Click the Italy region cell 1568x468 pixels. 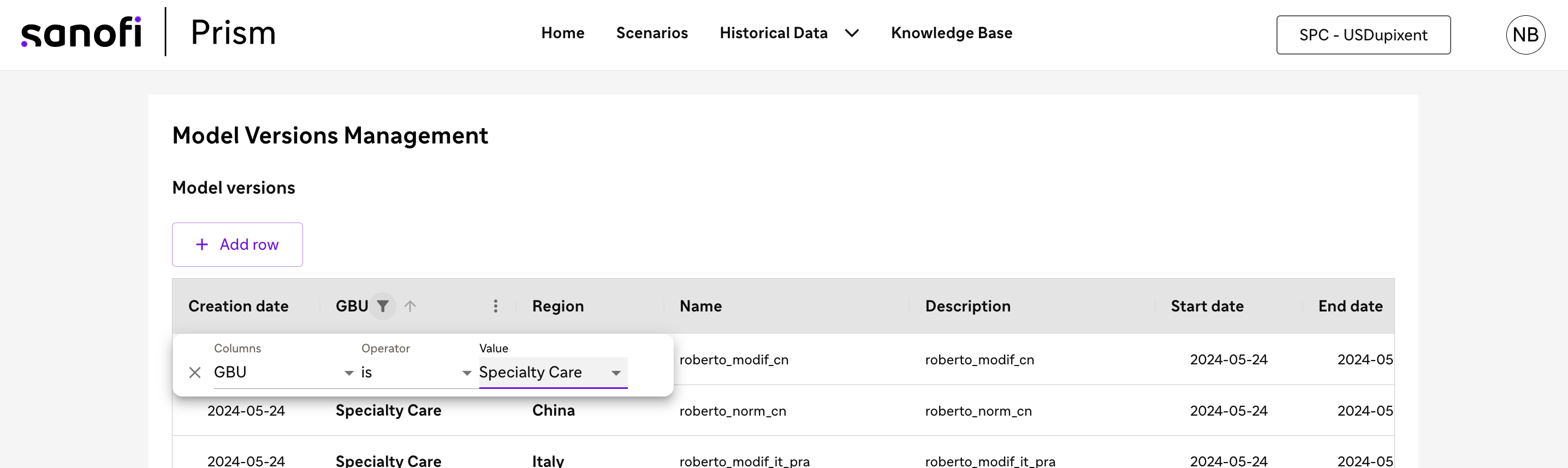point(548,461)
